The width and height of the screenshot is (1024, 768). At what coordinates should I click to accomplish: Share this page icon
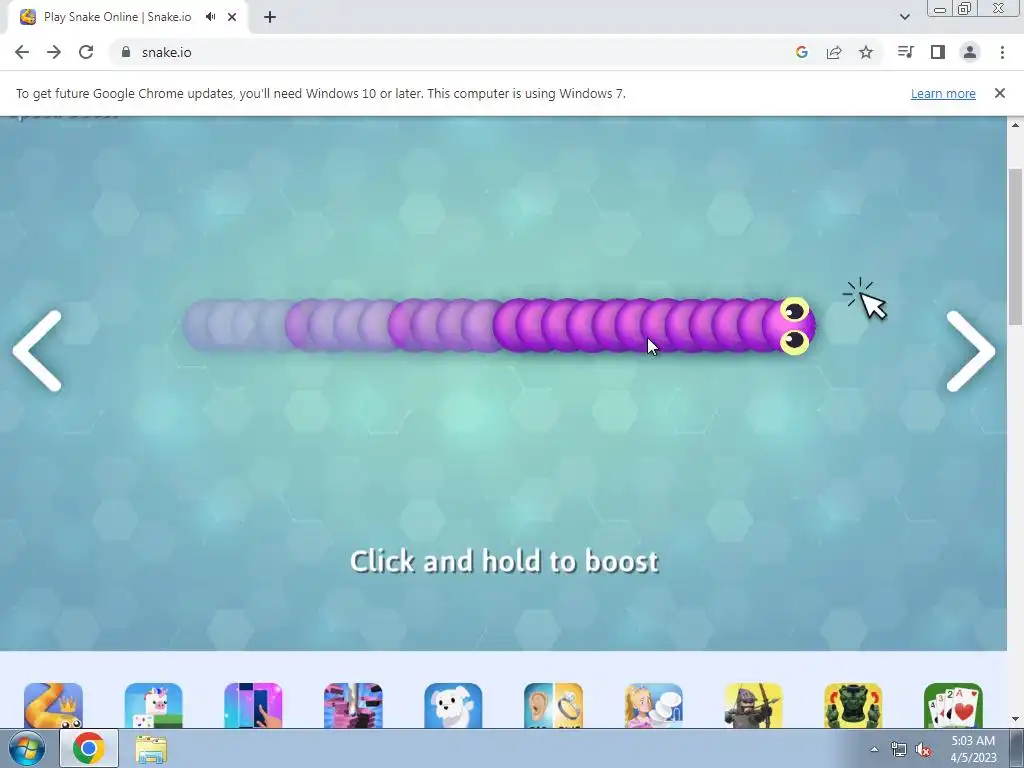[x=834, y=52]
